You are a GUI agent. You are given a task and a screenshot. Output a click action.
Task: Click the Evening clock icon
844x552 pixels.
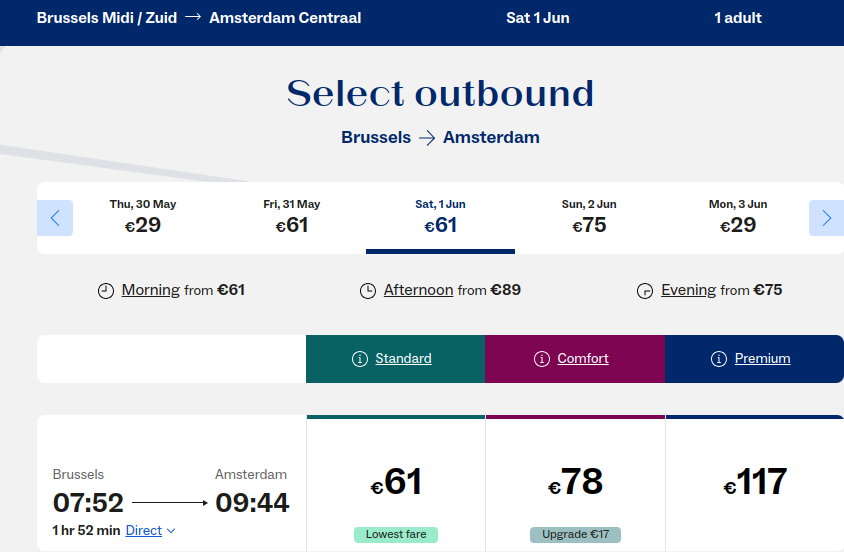(x=645, y=291)
